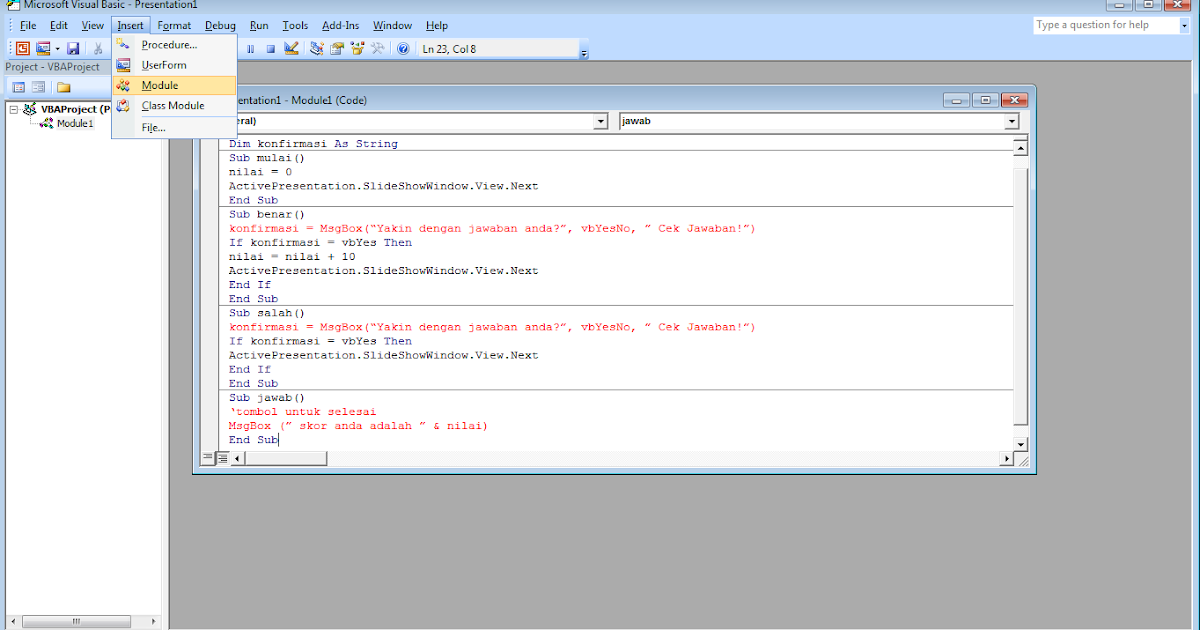1200x630 pixels.
Task: Choose UserForm from Insert menu
Action: pos(174,65)
